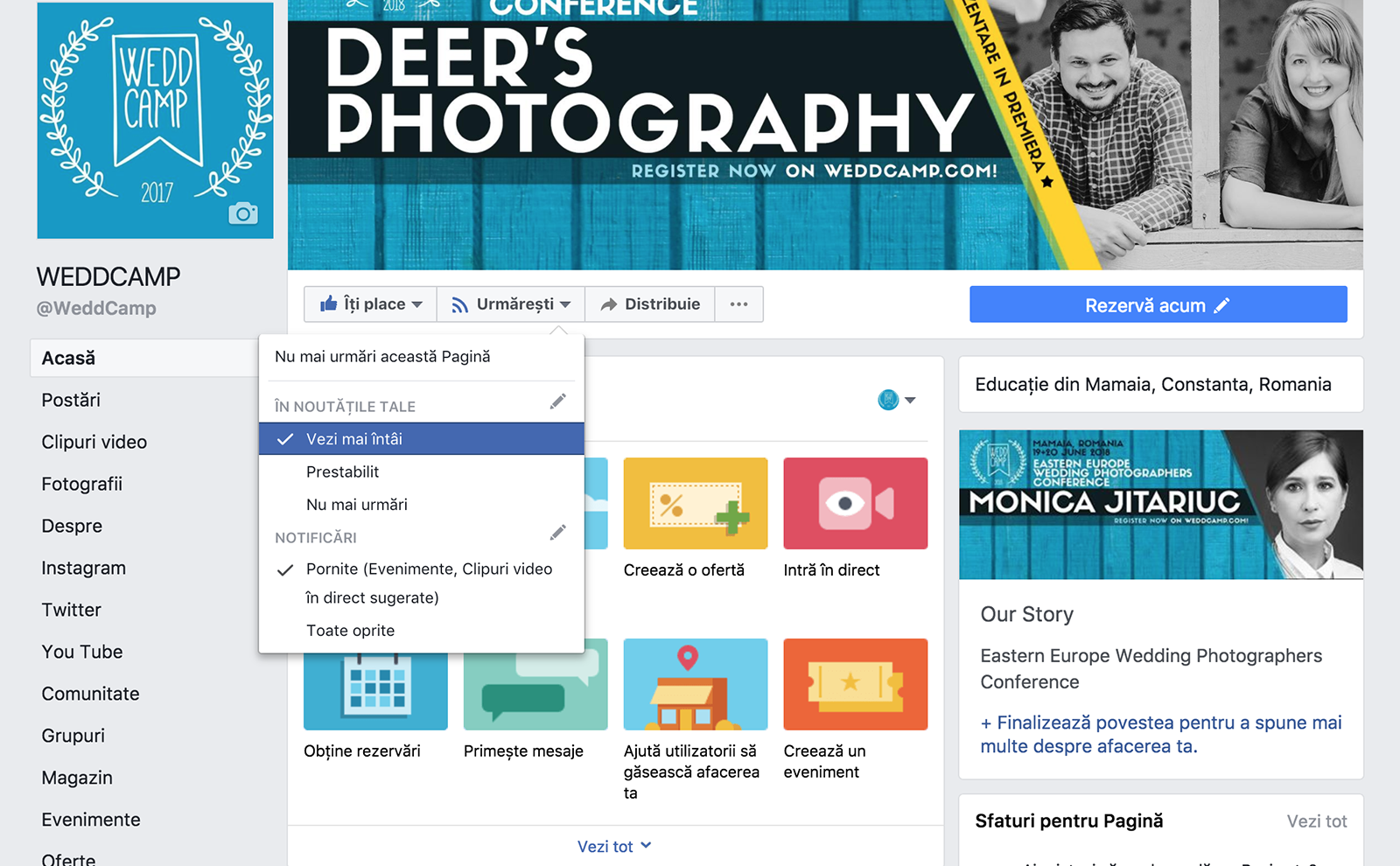Choose Nu mai urmări under news feed
Image resolution: width=1400 pixels, height=866 pixels.
[422, 505]
